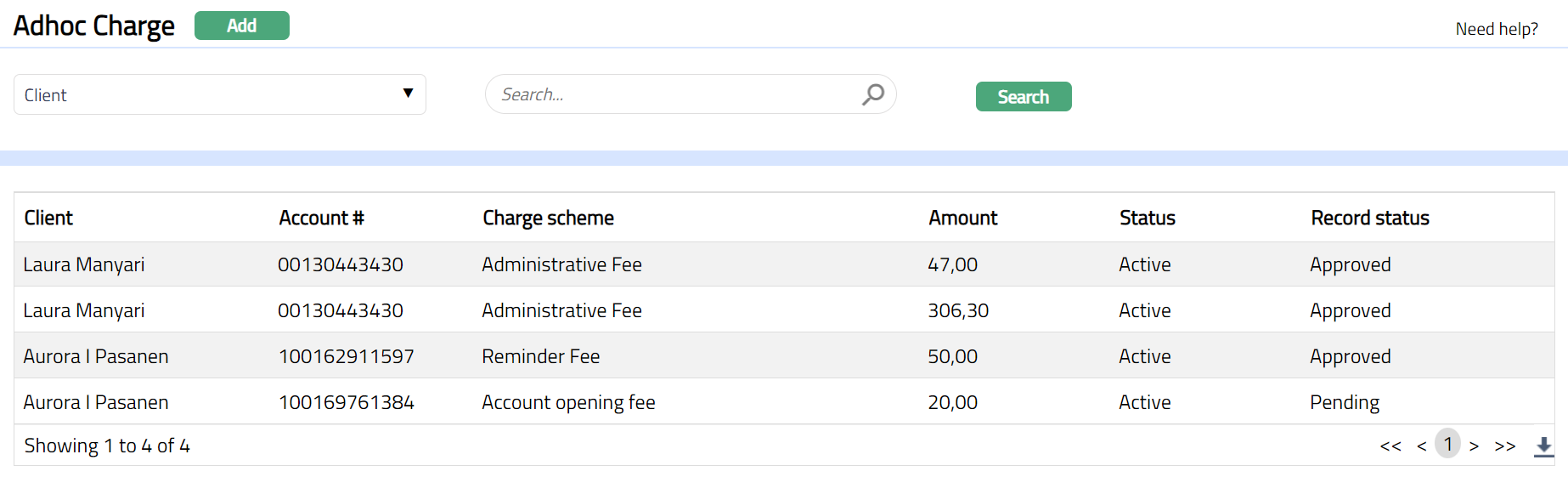Sort by the Charge scheme column header

click(x=548, y=218)
